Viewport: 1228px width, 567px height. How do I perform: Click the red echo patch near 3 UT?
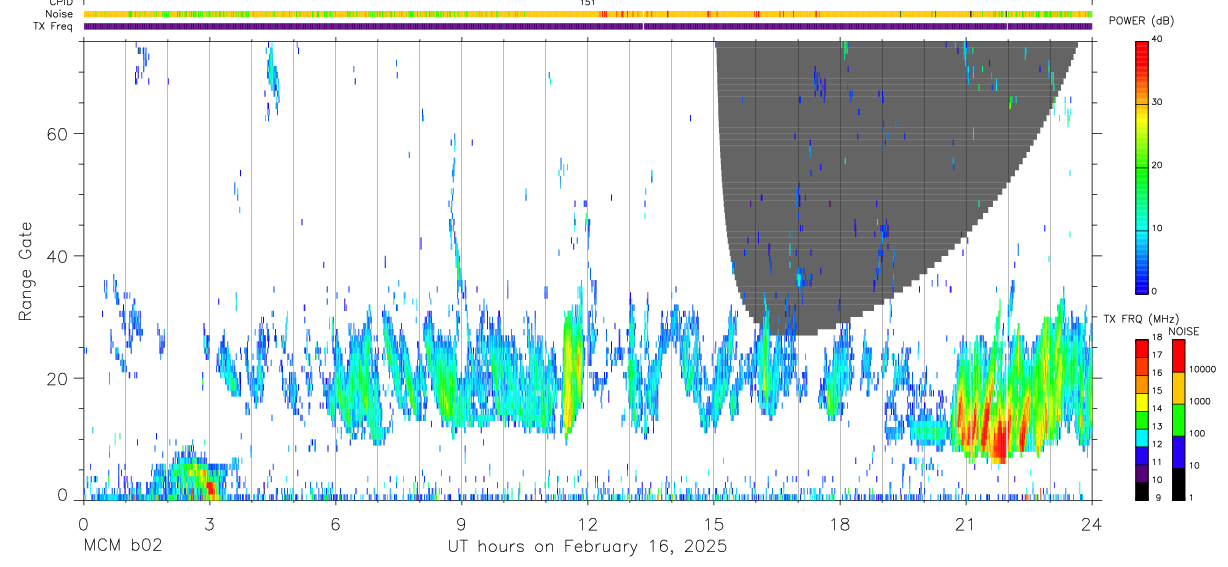coord(209,488)
